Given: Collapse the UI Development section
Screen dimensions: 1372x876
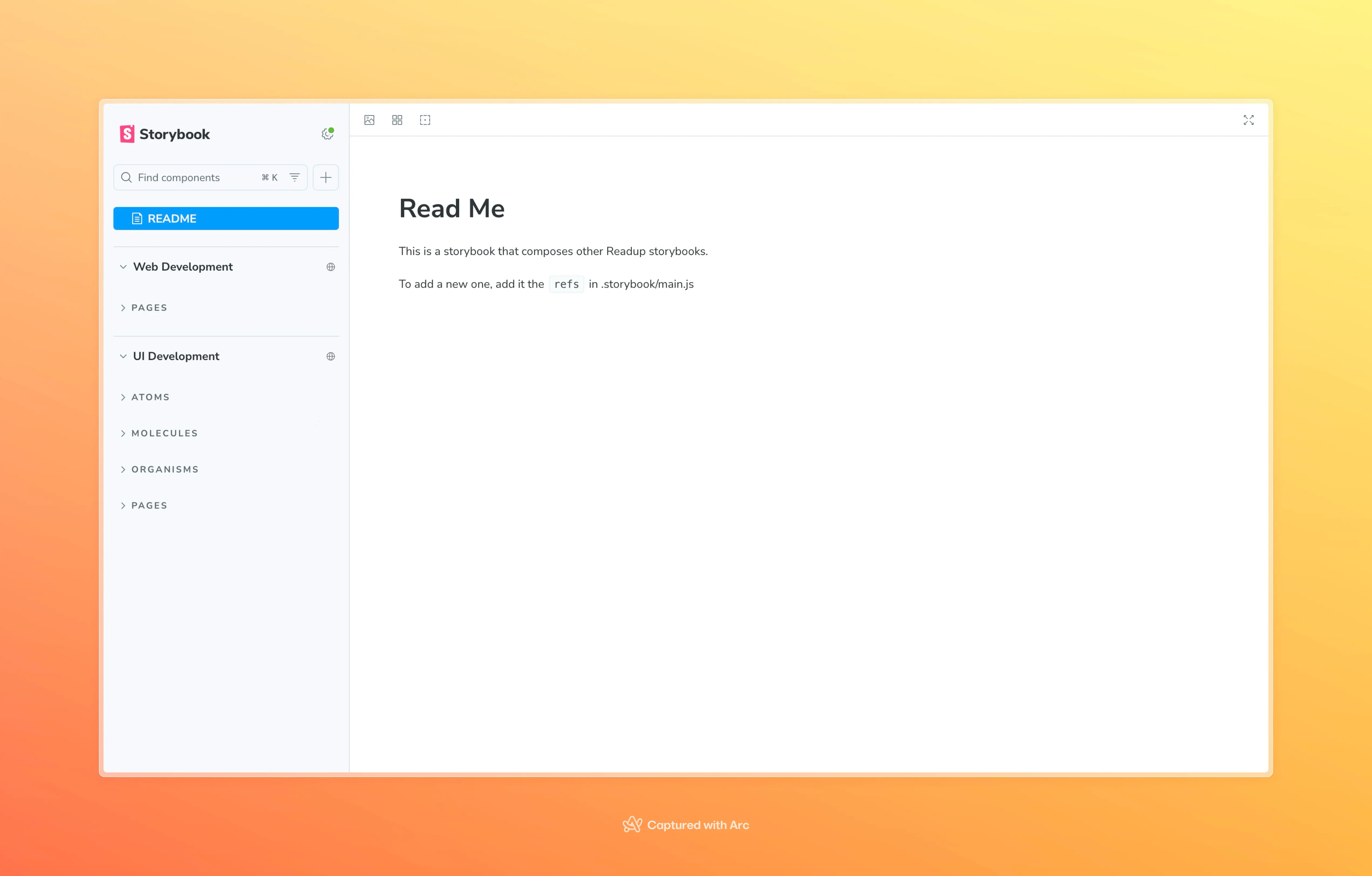Looking at the screenshot, I should 123,356.
